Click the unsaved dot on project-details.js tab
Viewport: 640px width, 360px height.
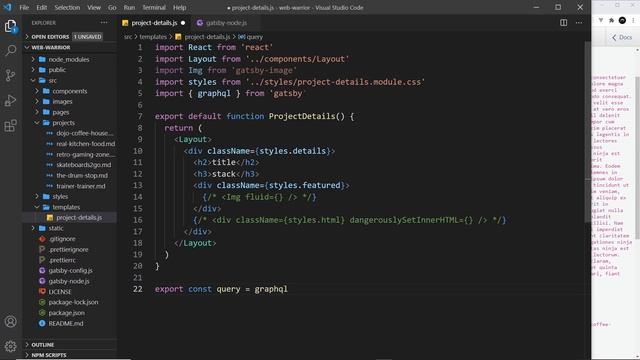point(183,23)
